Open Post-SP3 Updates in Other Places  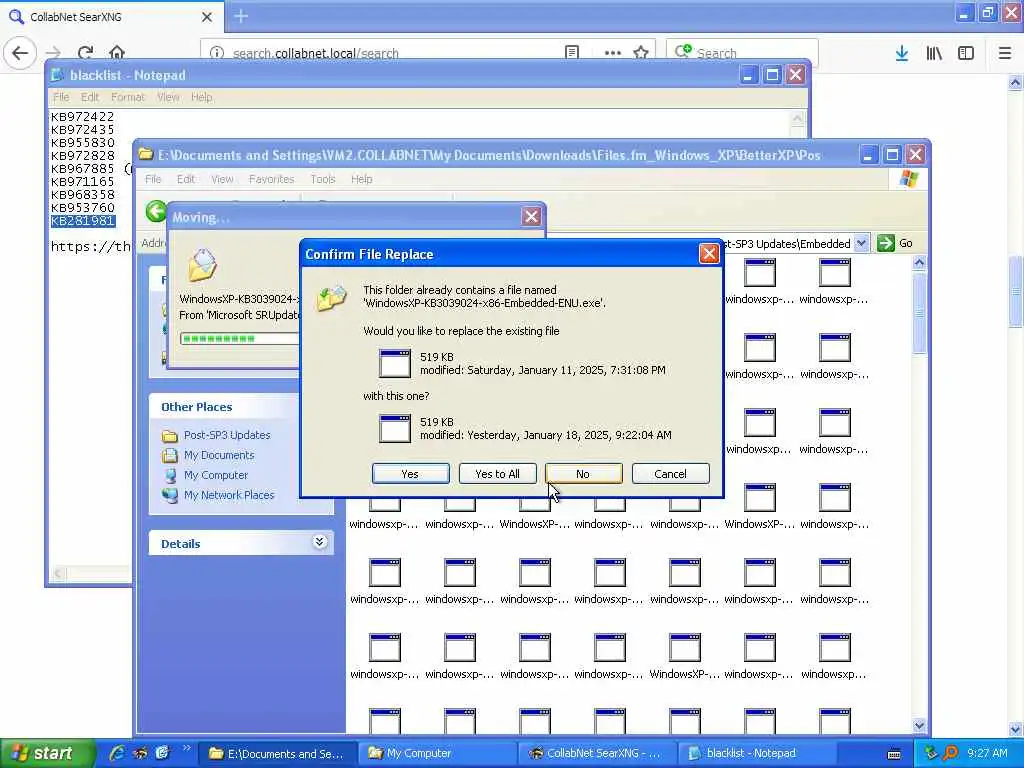(x=227, y=435)
